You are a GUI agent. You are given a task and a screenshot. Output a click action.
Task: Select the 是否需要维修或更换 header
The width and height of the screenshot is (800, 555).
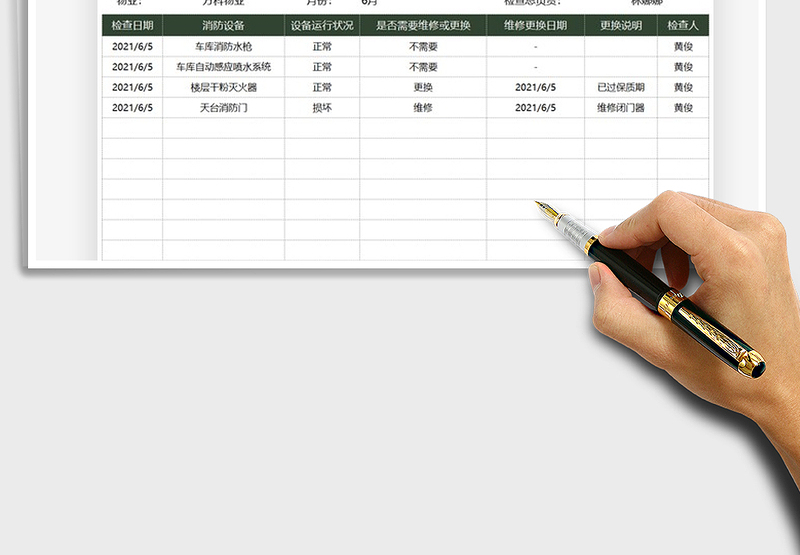click(x=423, y=26)
